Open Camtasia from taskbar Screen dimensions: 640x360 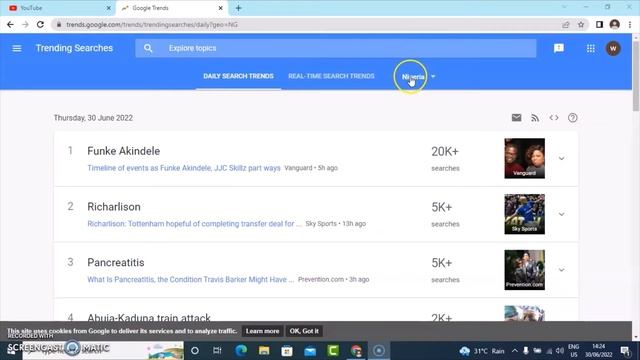coord(333,351)
